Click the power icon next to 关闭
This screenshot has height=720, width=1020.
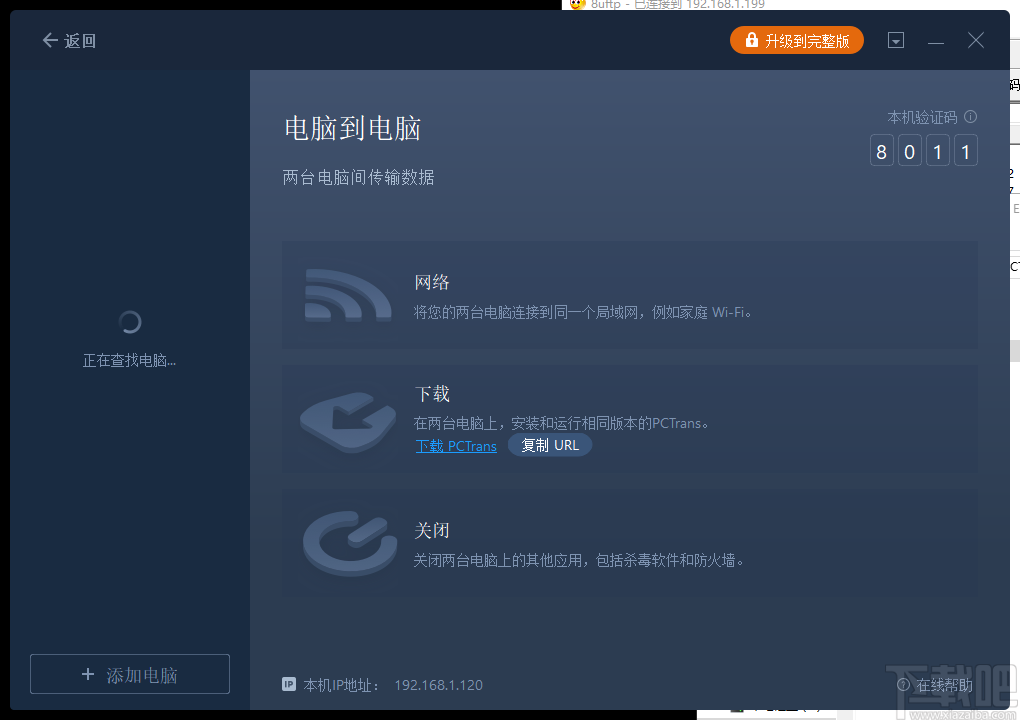coord(348,543)
